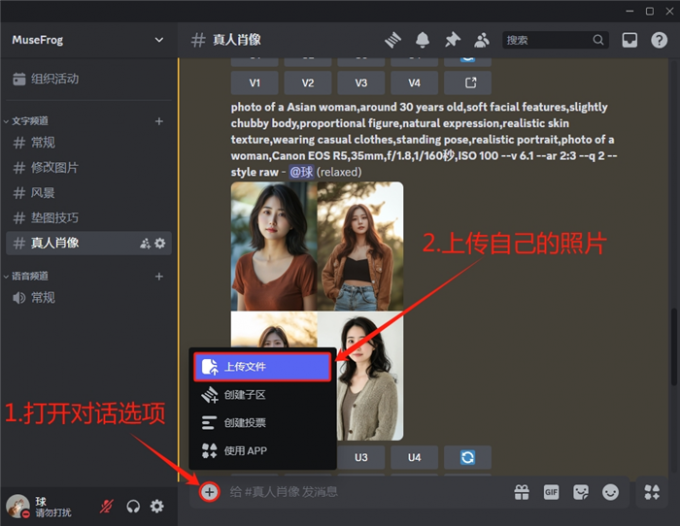Click the V4 variation button

414,83
